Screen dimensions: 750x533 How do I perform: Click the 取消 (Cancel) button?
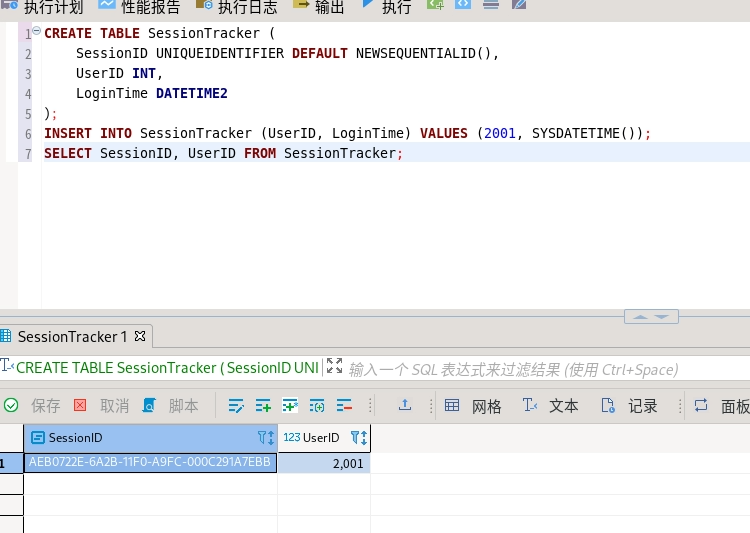[101, 406]
